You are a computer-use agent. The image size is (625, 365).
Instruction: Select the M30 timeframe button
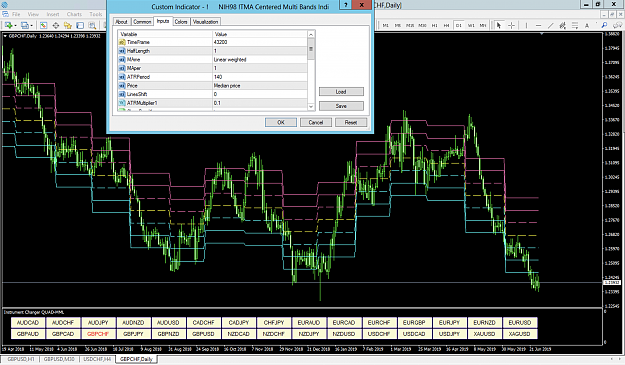(422, 26)
